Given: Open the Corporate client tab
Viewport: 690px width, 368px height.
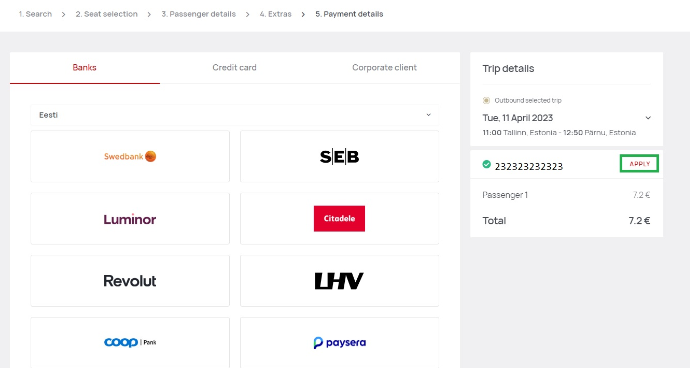Looking at the screenshot, I should tap(384, 68).
